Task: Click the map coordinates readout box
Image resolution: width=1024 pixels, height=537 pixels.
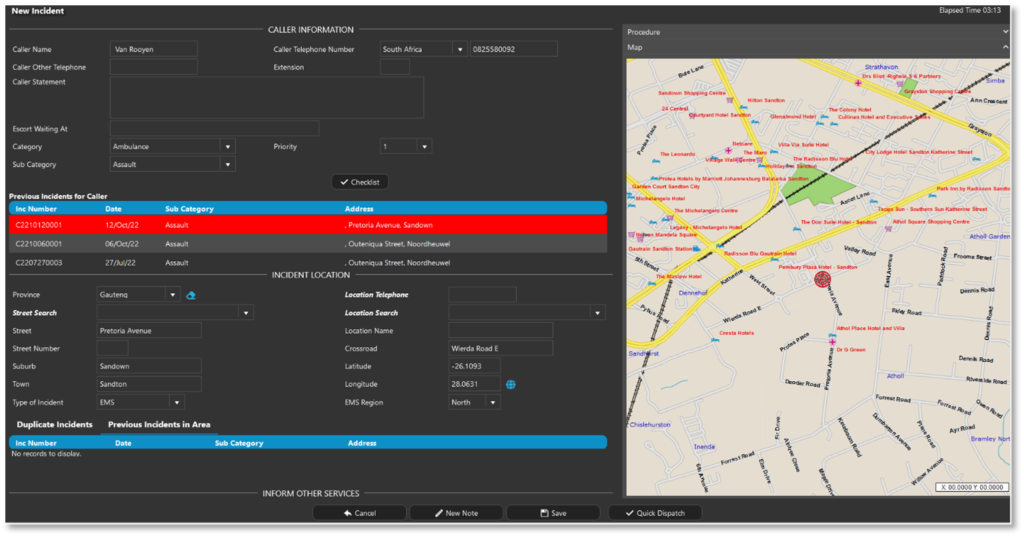Action: [x=971, y=487]
